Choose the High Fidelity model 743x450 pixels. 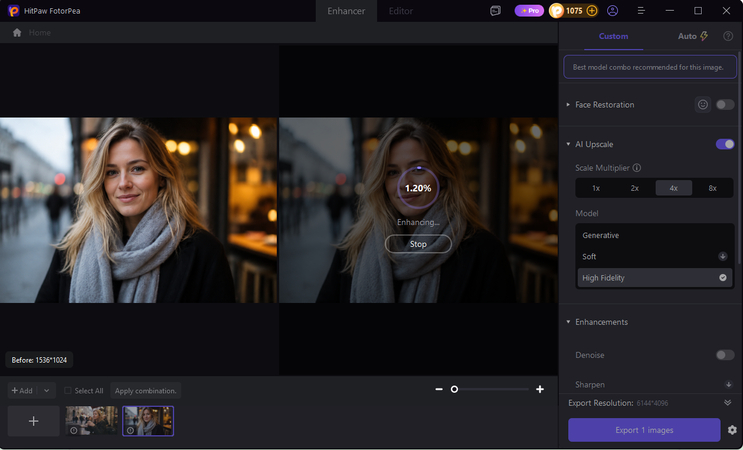pos(655,278)
